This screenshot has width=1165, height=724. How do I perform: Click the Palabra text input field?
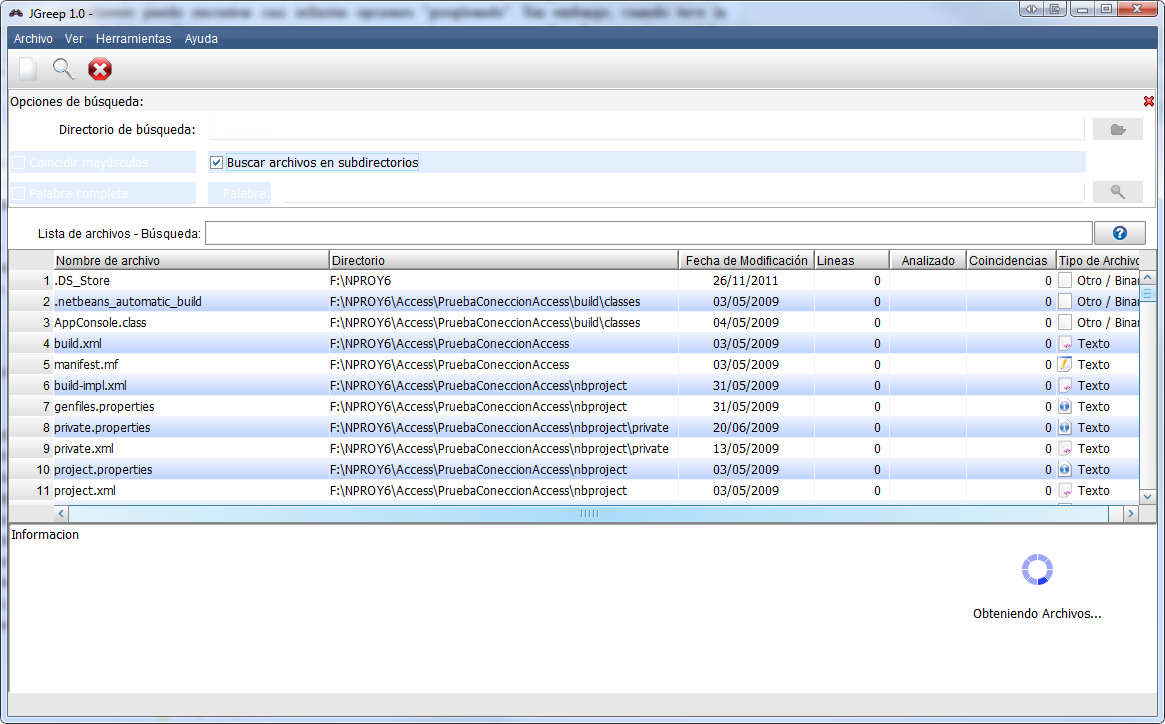click(x=684, y=193)
